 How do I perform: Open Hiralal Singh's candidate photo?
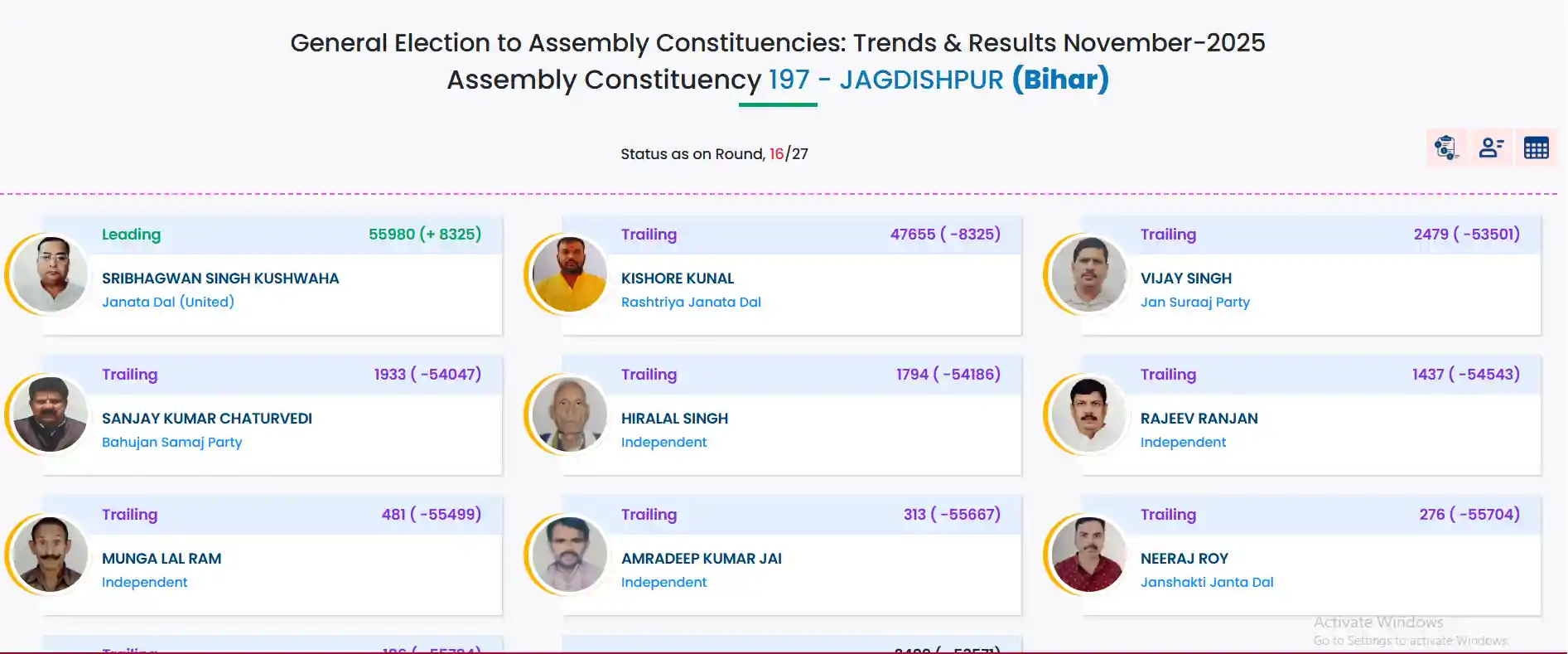pos(569,414)
